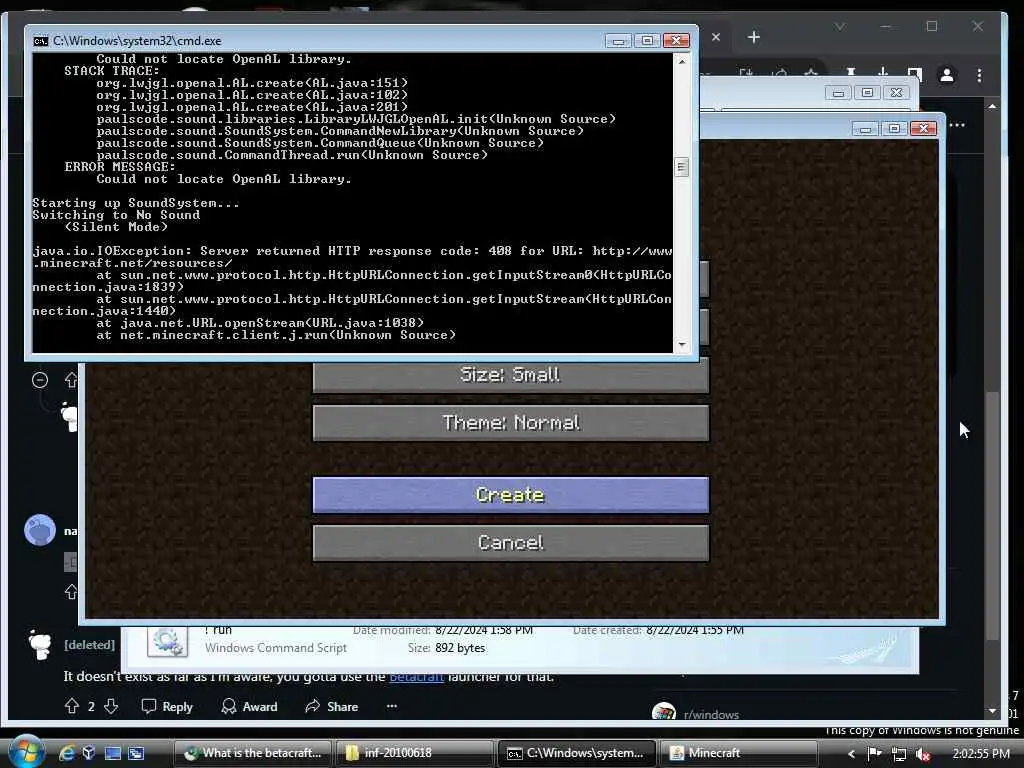Click Cancel in the Minecraft level menu
The height and width of the screenshot is (768, 1024).
(511, 543)
